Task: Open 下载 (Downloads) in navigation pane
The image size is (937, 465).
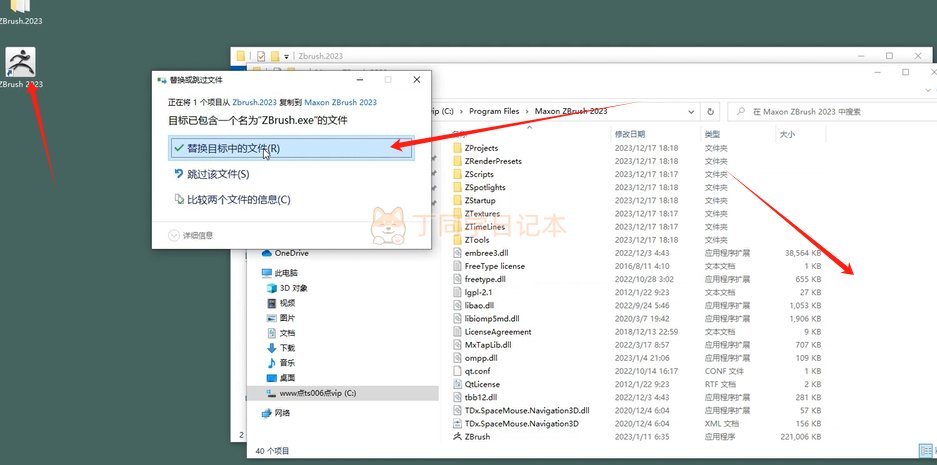Action: tap(287, 346)
